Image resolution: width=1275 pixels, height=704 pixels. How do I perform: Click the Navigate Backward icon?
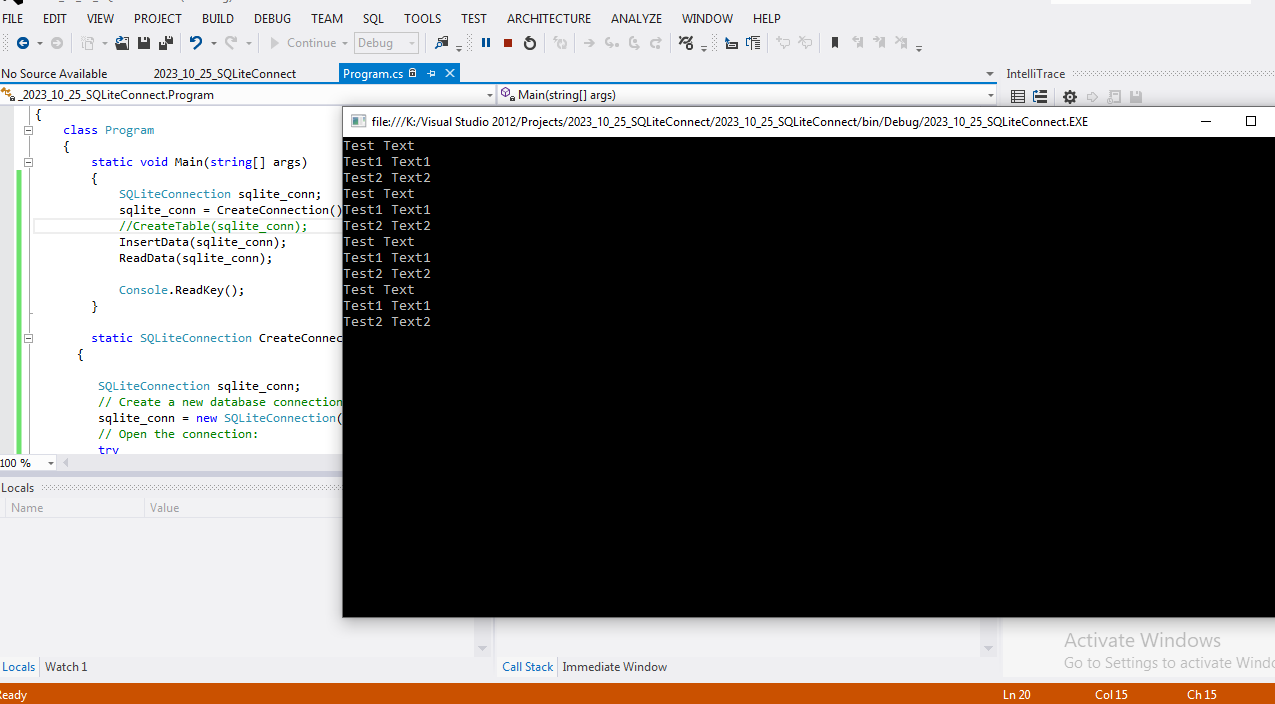tap(22, 43)
